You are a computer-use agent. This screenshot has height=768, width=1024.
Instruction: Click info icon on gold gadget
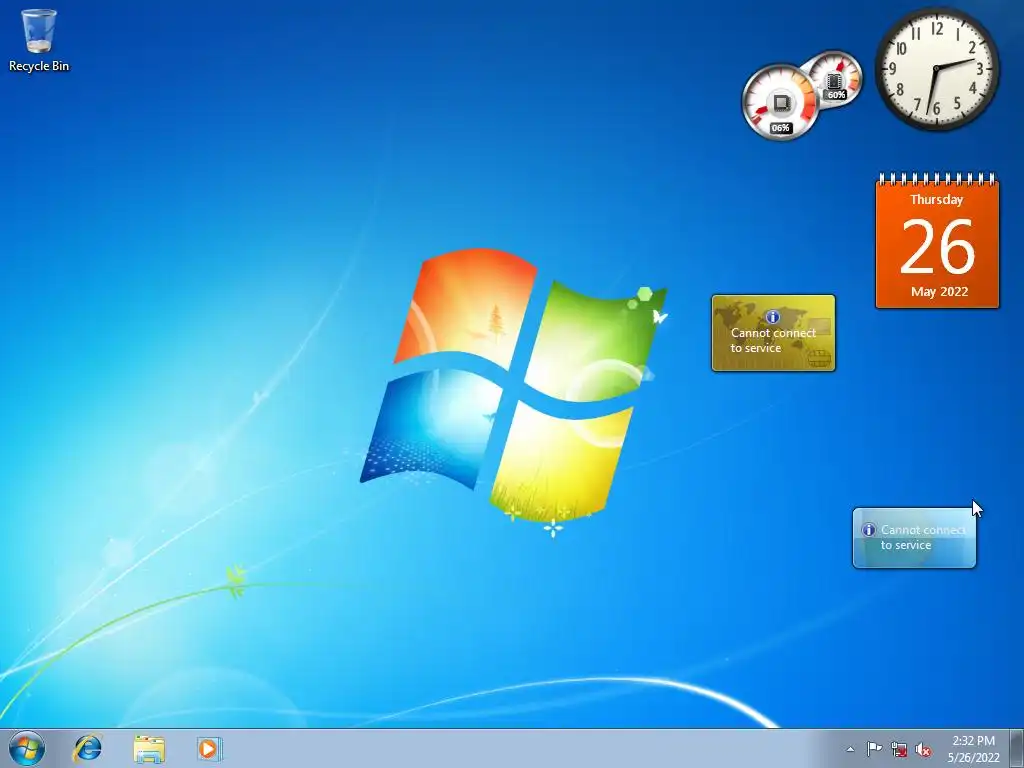pyautogui.click(x=773, y=317)
